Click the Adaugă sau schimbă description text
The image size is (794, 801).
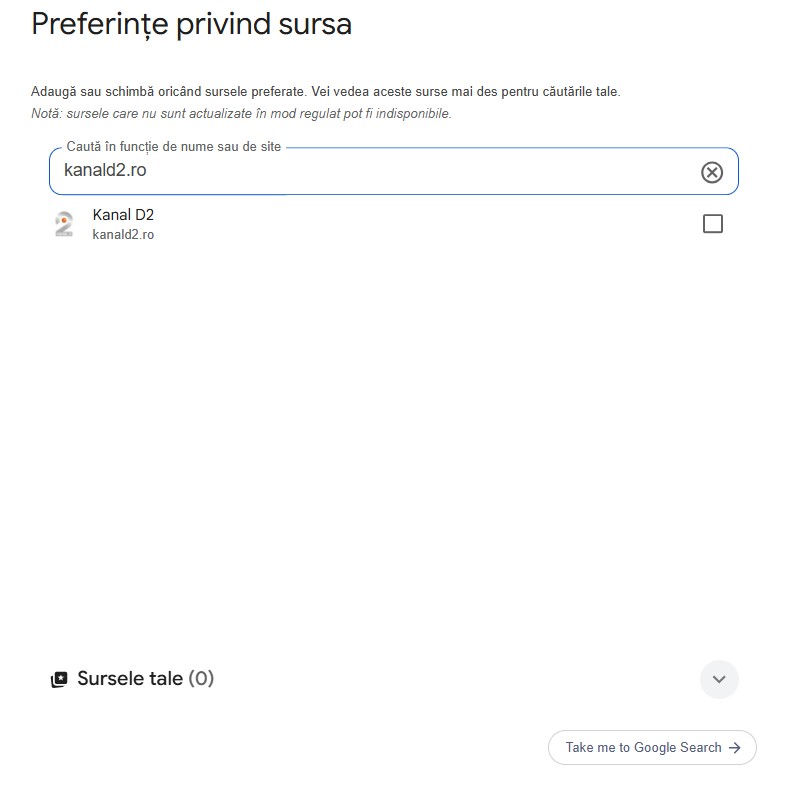pyautogui.click(x=325, y=92)
